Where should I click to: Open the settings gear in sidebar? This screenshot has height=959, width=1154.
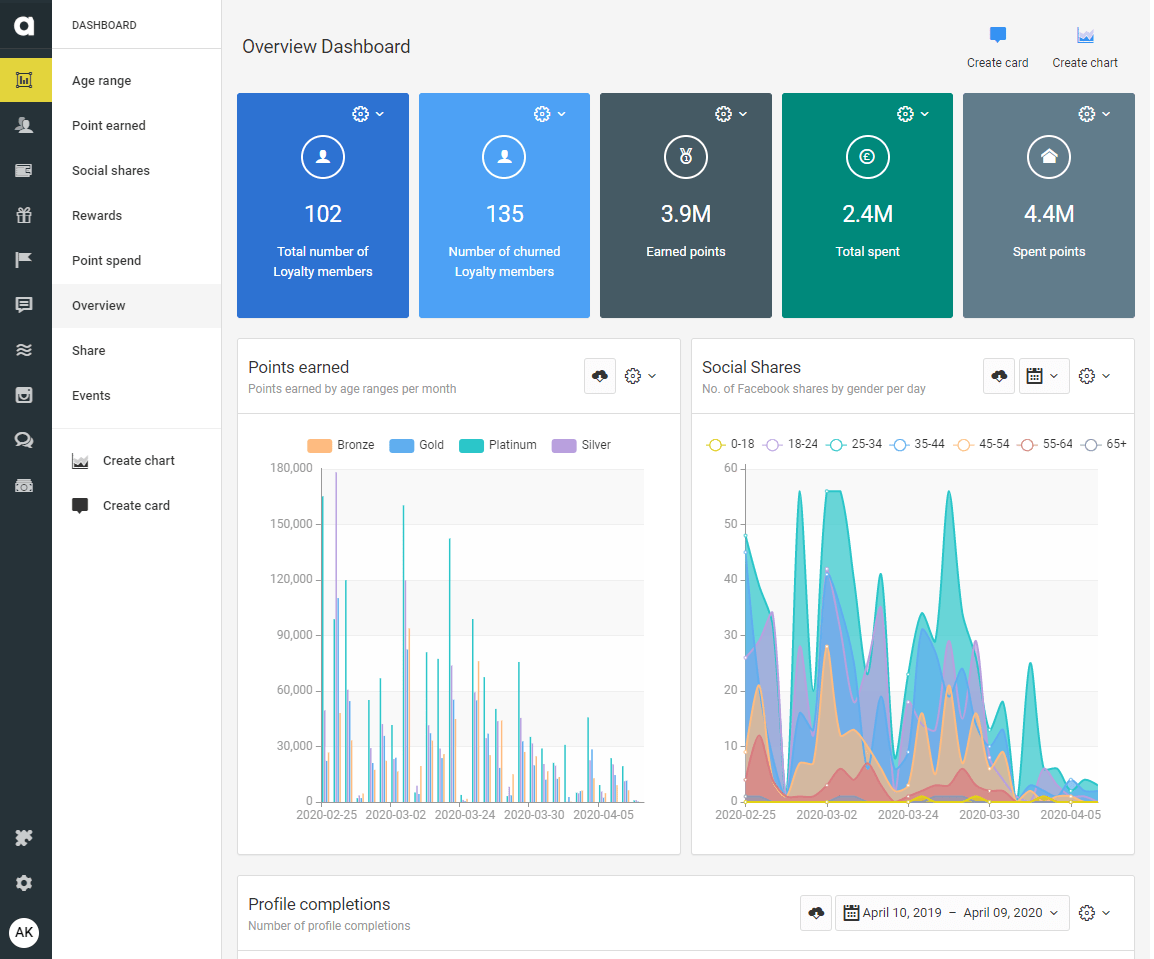pyautogui.click(x=24, y=882)
